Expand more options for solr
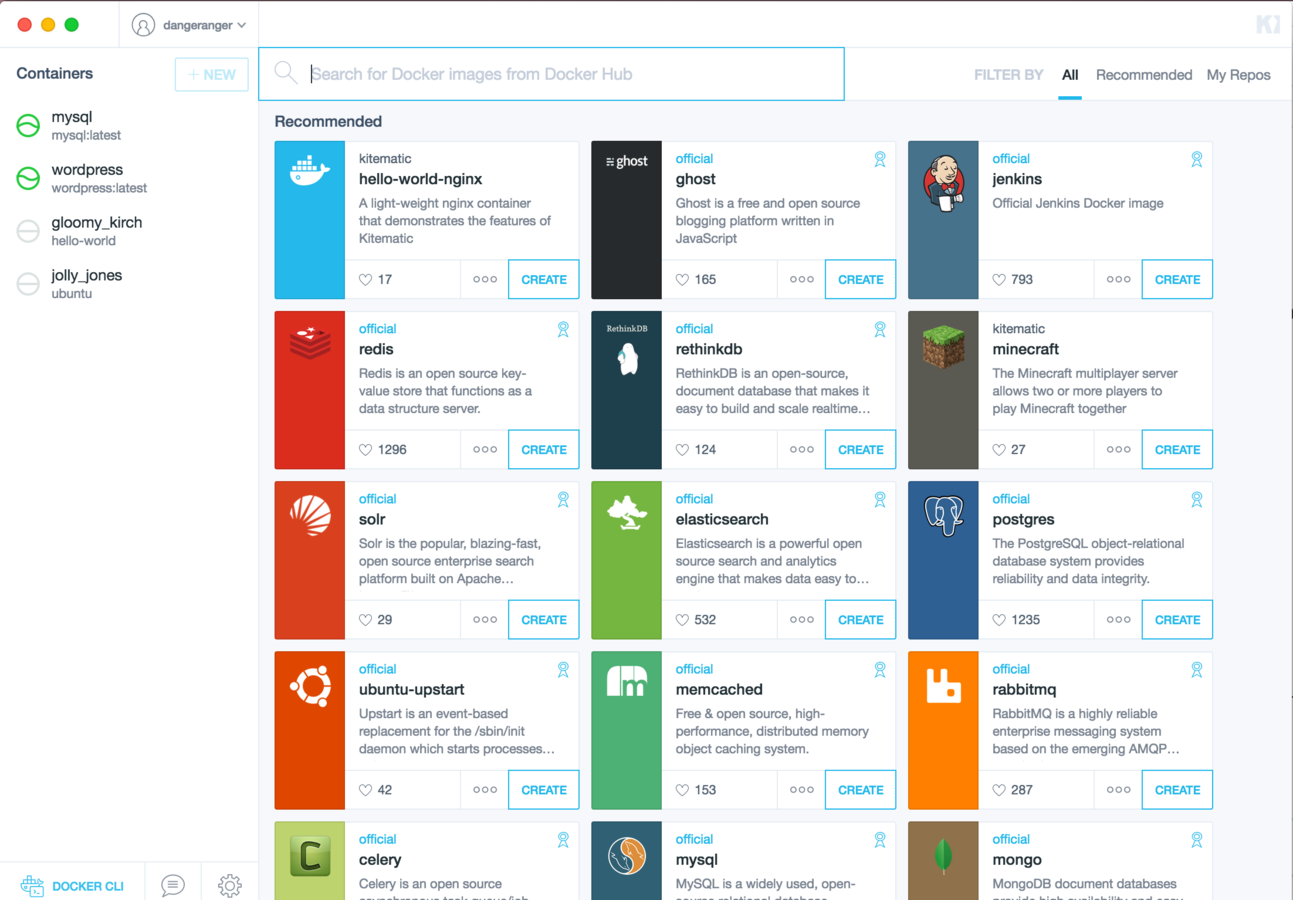Screen dimensions: 1293x900 click(x=485, y=620)
